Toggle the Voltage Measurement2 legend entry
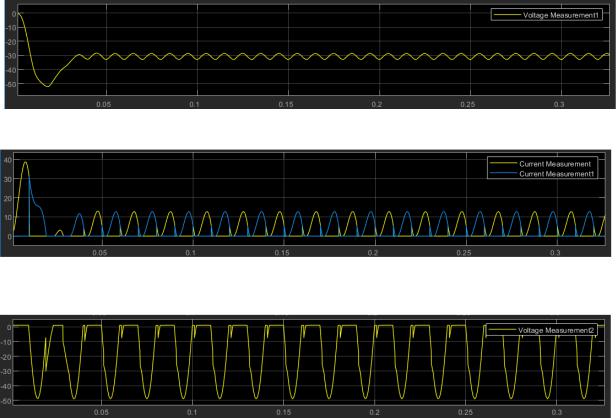This screenshot has height=418, width=616. coord(541,330)
